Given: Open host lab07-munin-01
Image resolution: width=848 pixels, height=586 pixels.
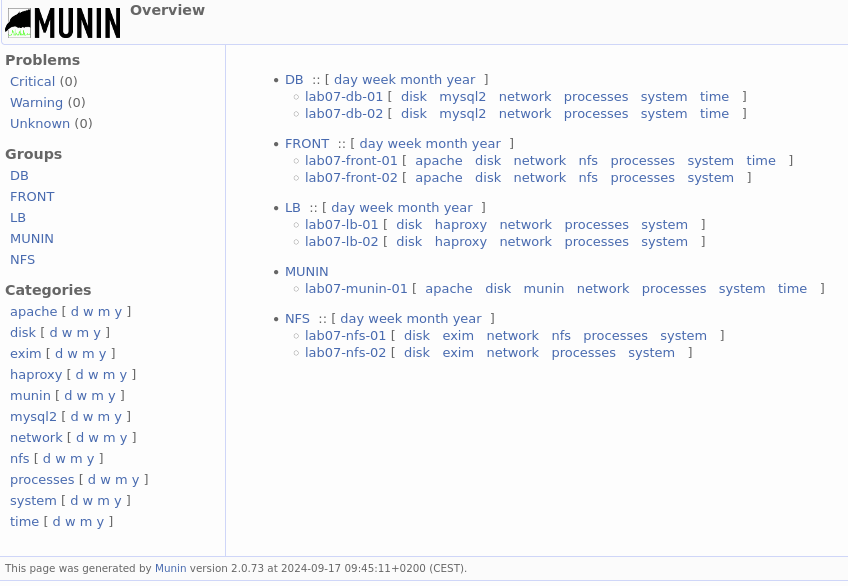Looking at the screenshot, I should pos(356,289).
